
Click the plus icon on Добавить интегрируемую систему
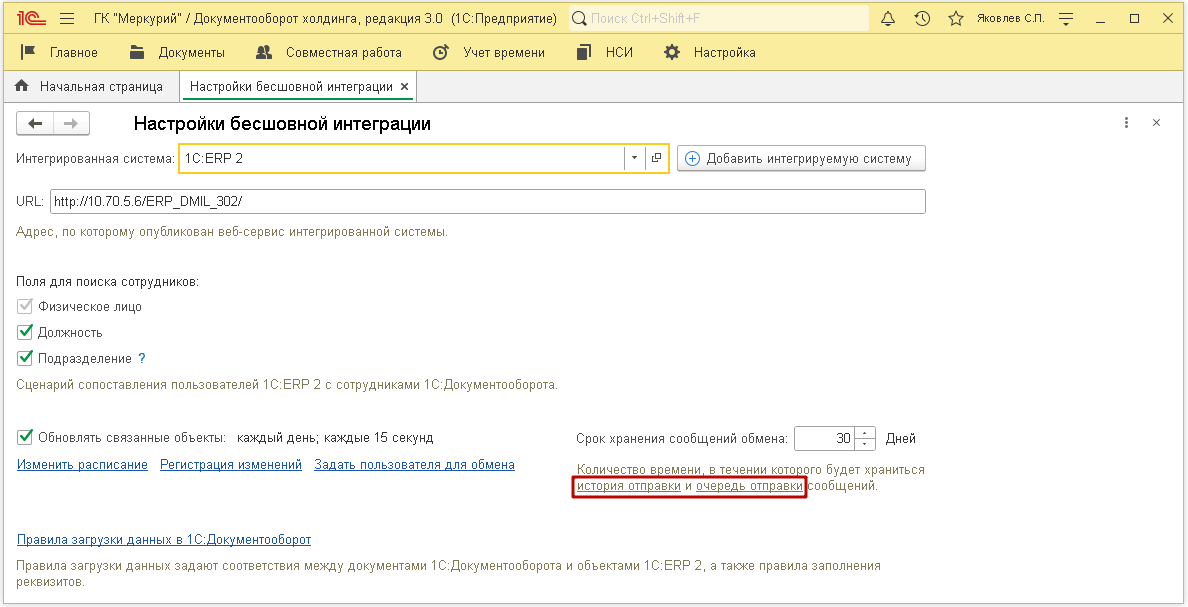(692, 159)
